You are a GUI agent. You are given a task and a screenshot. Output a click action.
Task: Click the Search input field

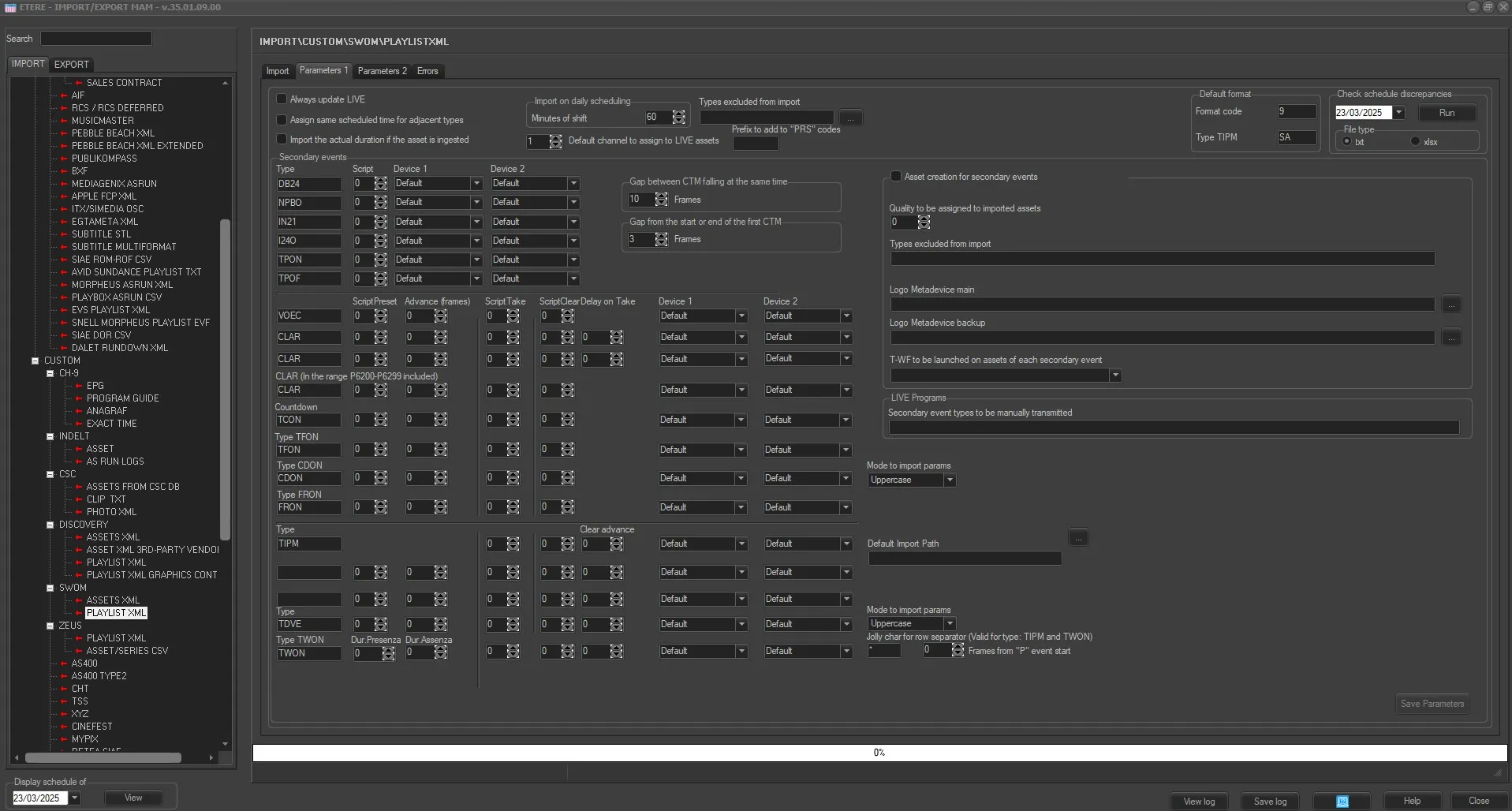[x=95, y=39]
